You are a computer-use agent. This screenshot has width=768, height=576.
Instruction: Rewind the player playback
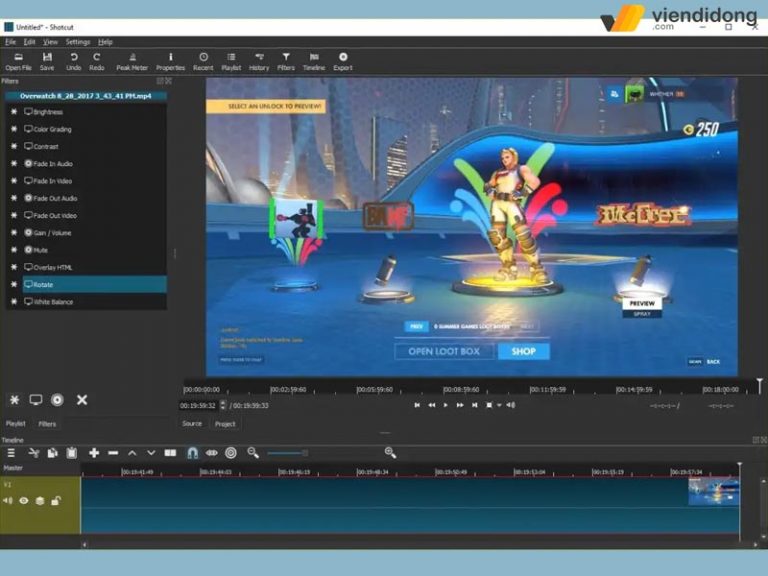[x=432, y=405]
